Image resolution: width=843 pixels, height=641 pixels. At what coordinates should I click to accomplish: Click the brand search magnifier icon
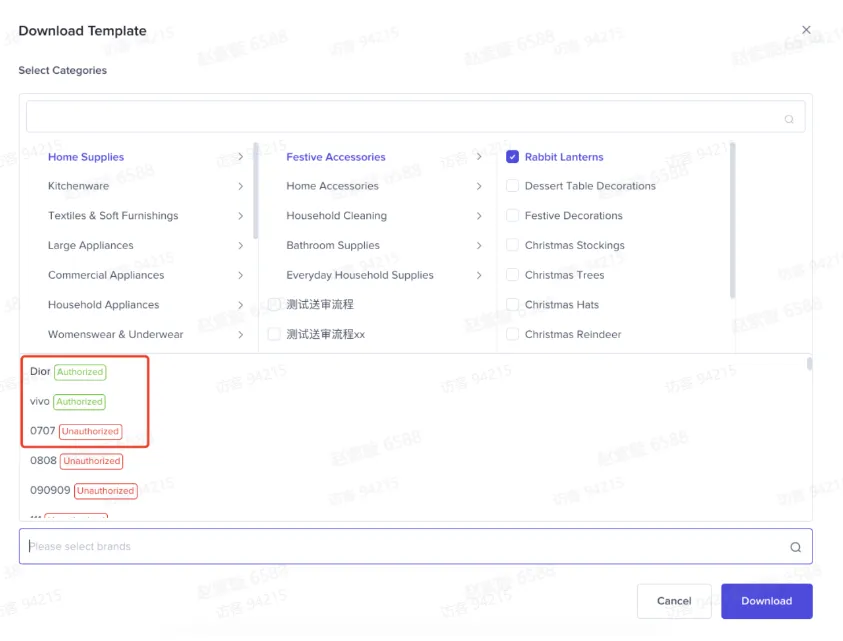pos(795,547)
